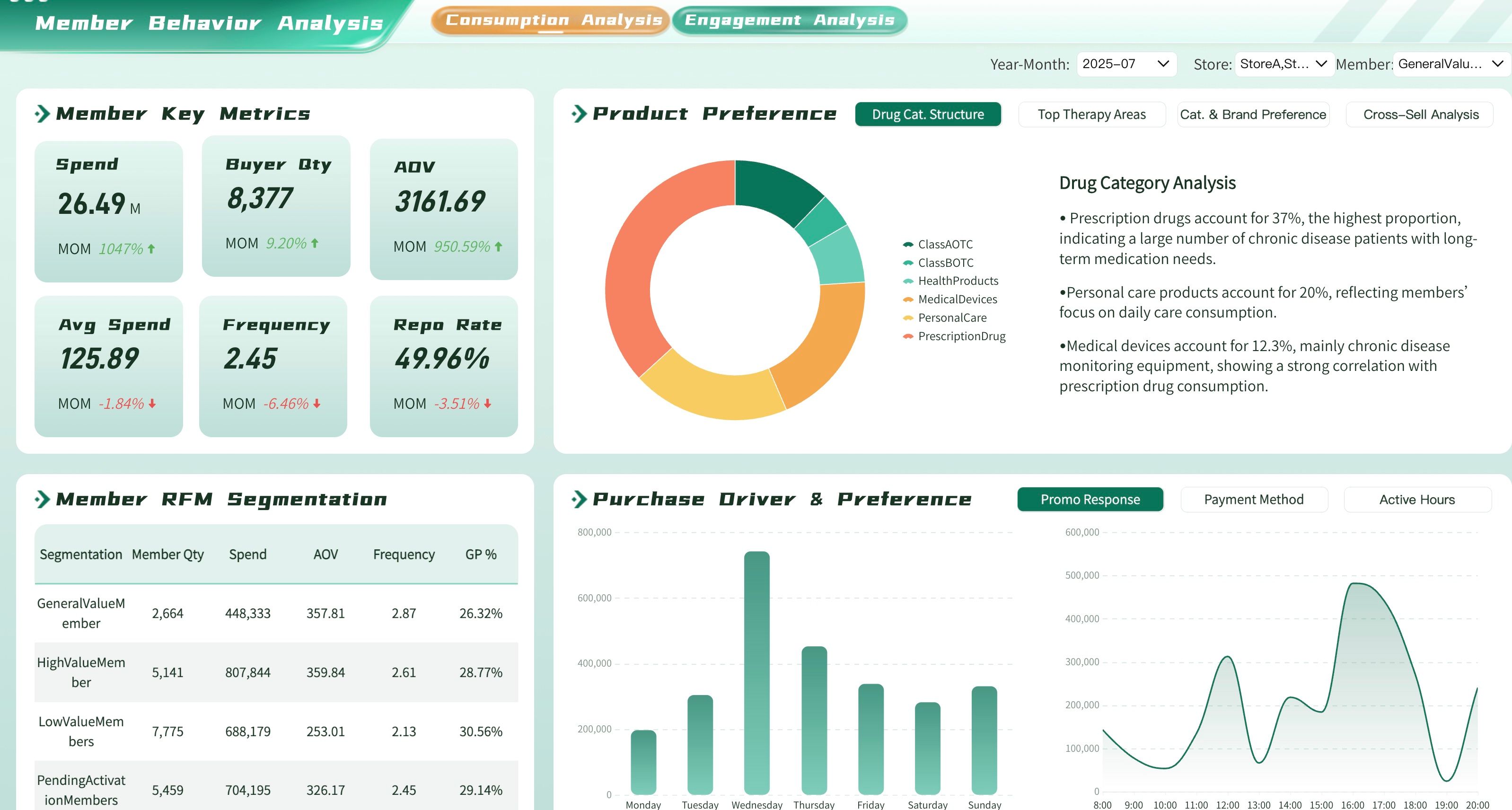The width and height of the screenshot is (1512, 810).
Task: Click the AOV MOM up arrow
Action: click(498, 247)
